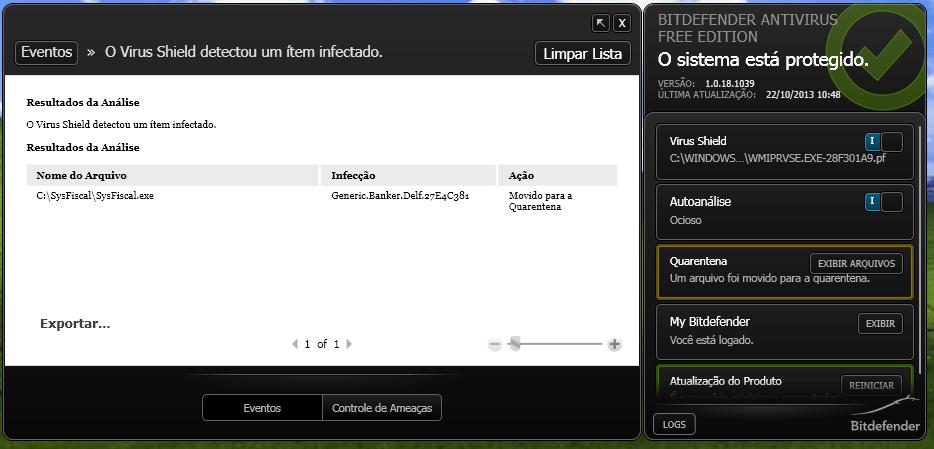The image size is (934, 449).
Task: Click the "1 of 1" page indicator
Action: 322,344
